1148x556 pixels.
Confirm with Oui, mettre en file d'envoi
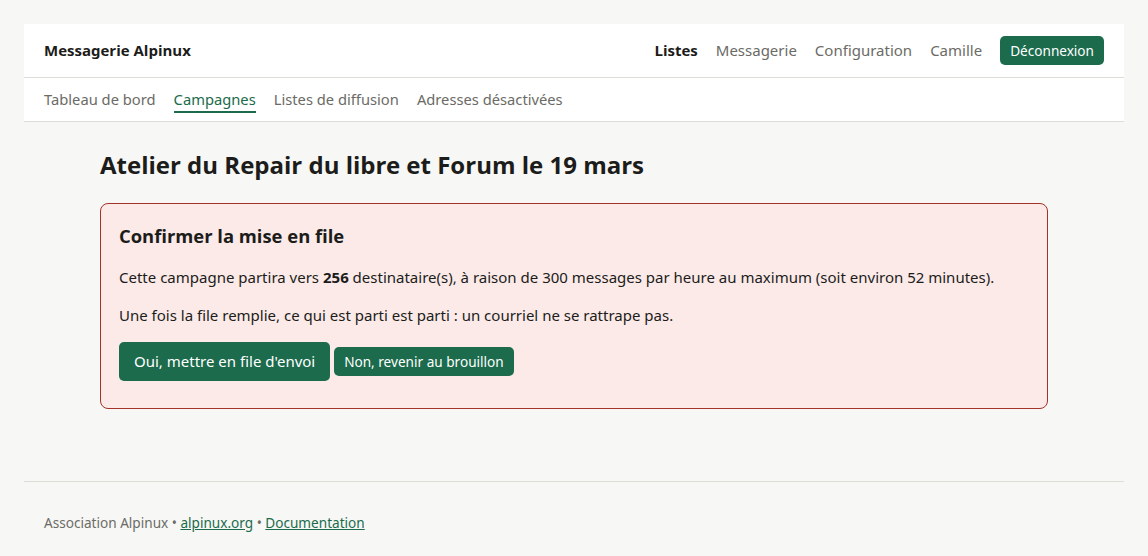224,362
